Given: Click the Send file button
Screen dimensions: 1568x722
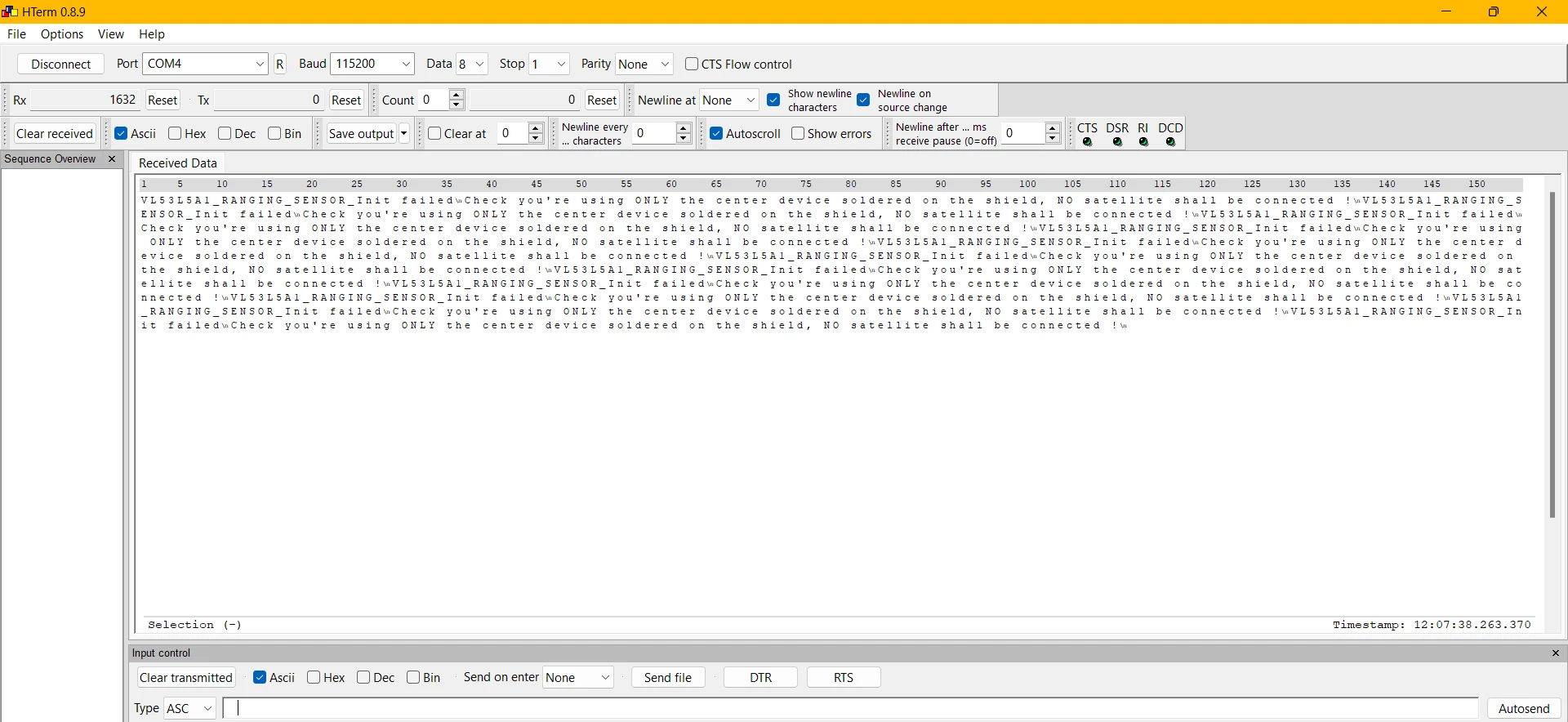Looking at the screenshot, I should pyautogui.click(x=668, y=677).
